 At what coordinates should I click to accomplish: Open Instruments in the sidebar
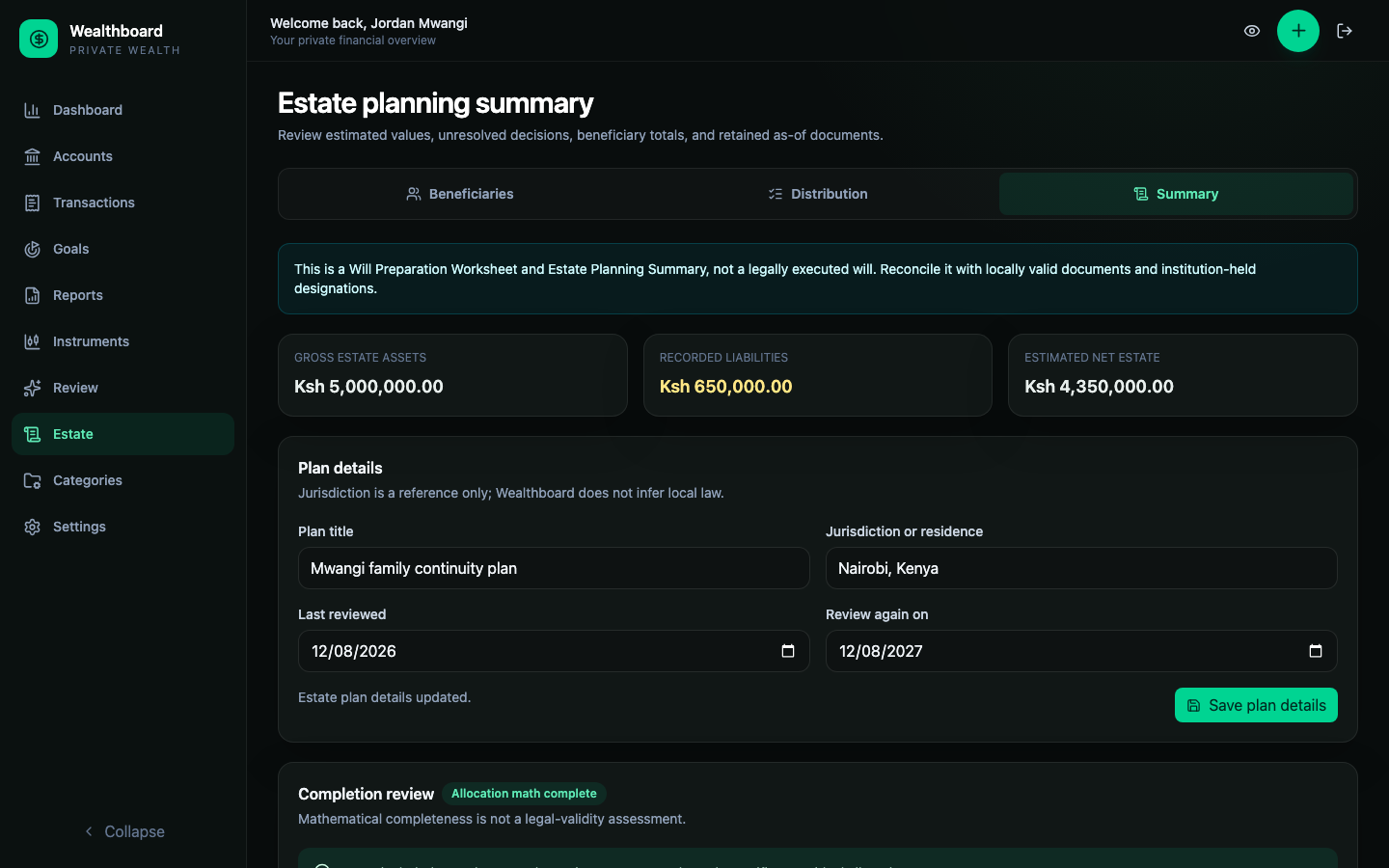click(123, 341)
